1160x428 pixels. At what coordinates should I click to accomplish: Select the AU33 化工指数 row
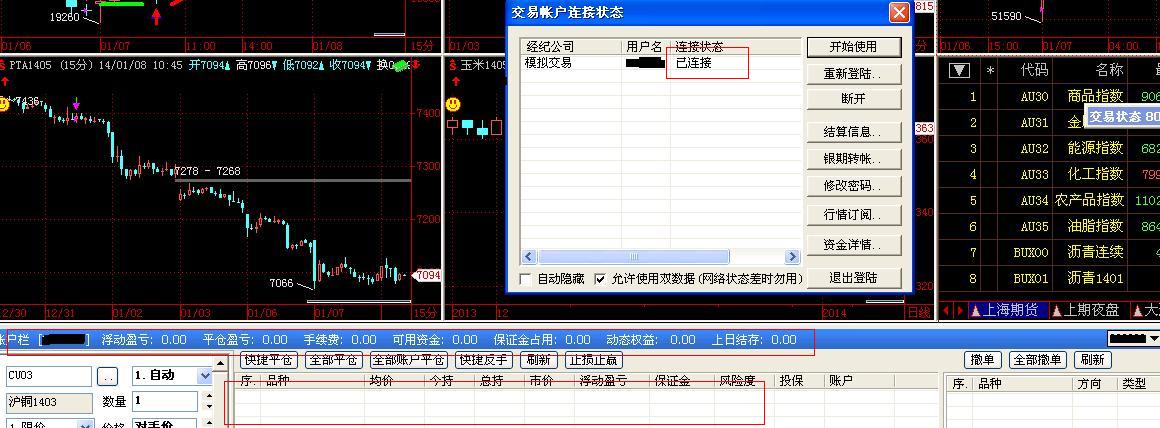pos(1050,174)
